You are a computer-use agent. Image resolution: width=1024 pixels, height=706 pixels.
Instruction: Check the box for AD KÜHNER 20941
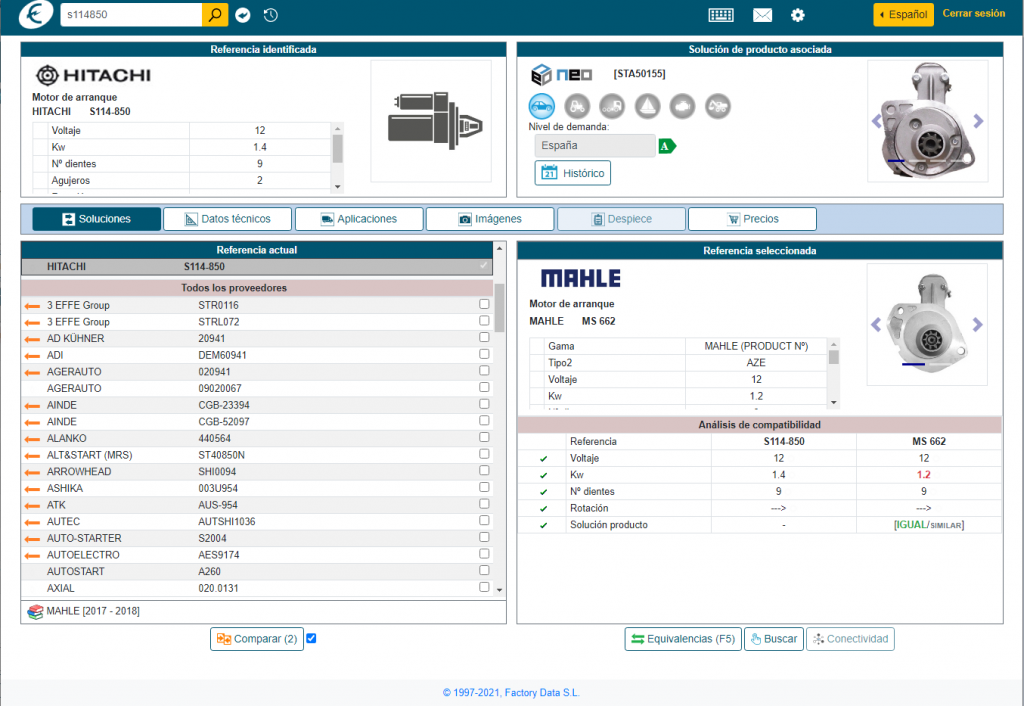(x=484, y=337)
